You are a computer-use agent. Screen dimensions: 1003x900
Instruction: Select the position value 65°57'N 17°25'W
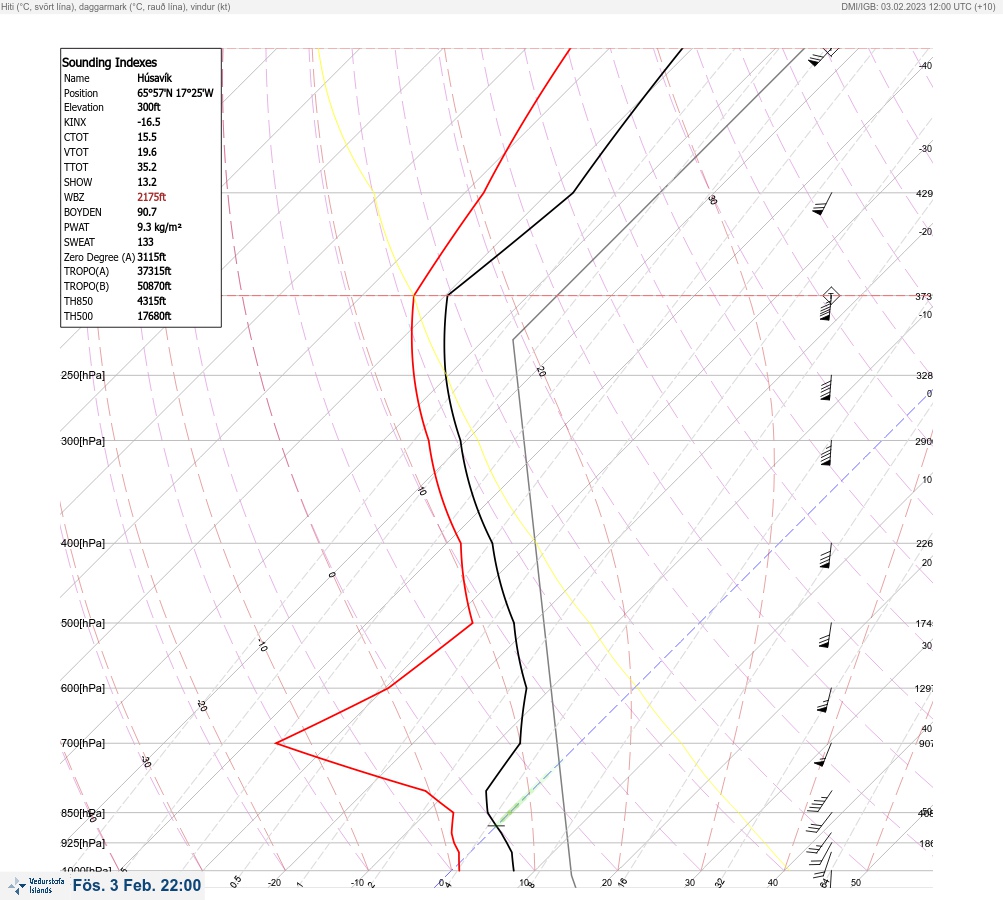pyautogui.click(x=175, y=93)
